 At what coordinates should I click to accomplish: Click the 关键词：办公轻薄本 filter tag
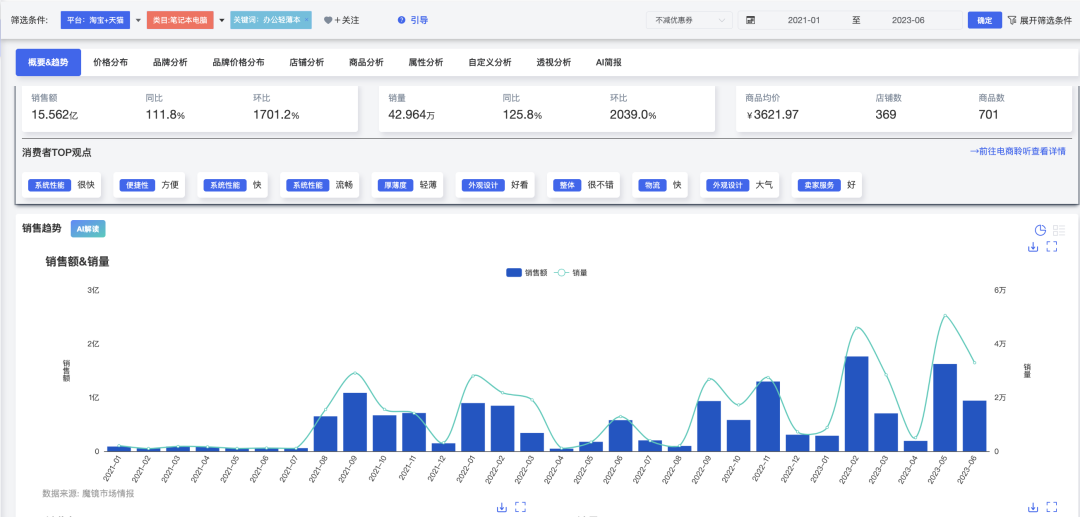[x=271, y=21]
